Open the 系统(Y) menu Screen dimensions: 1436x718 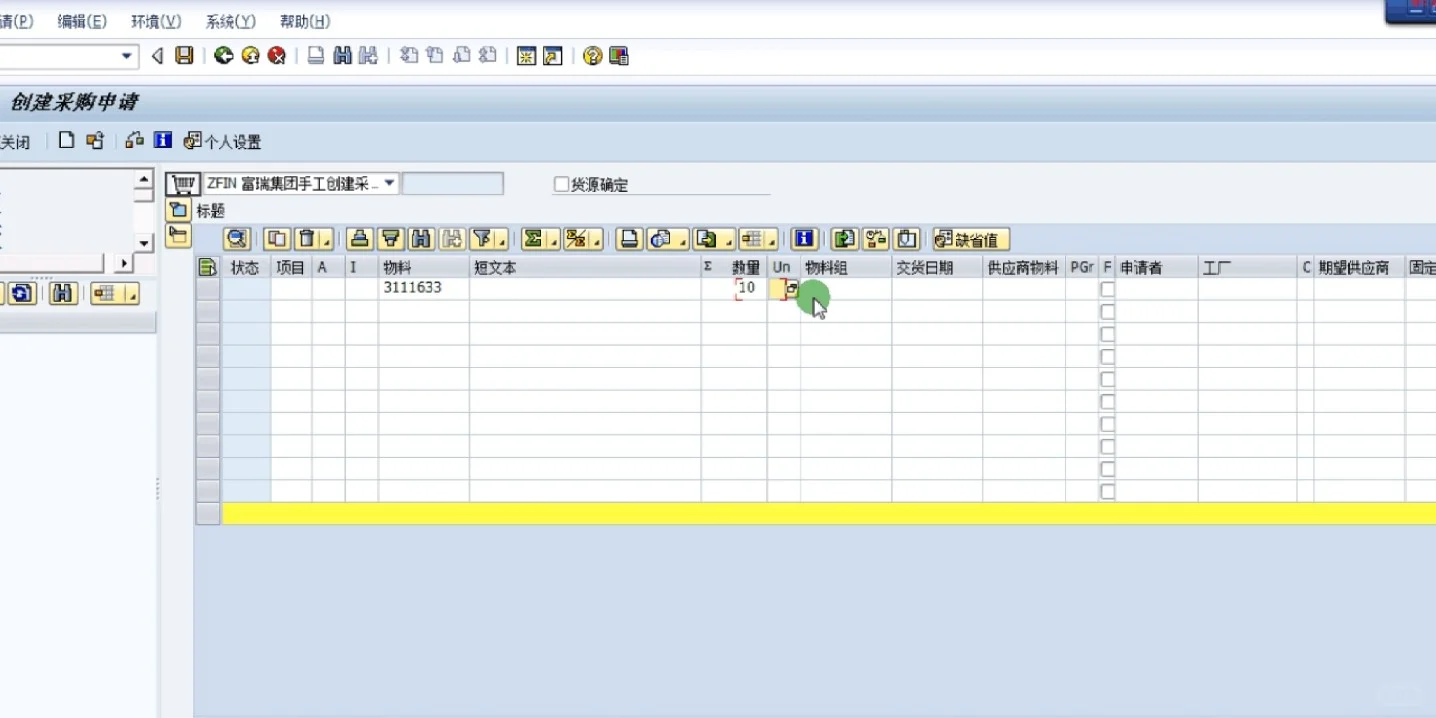[231, 21]
